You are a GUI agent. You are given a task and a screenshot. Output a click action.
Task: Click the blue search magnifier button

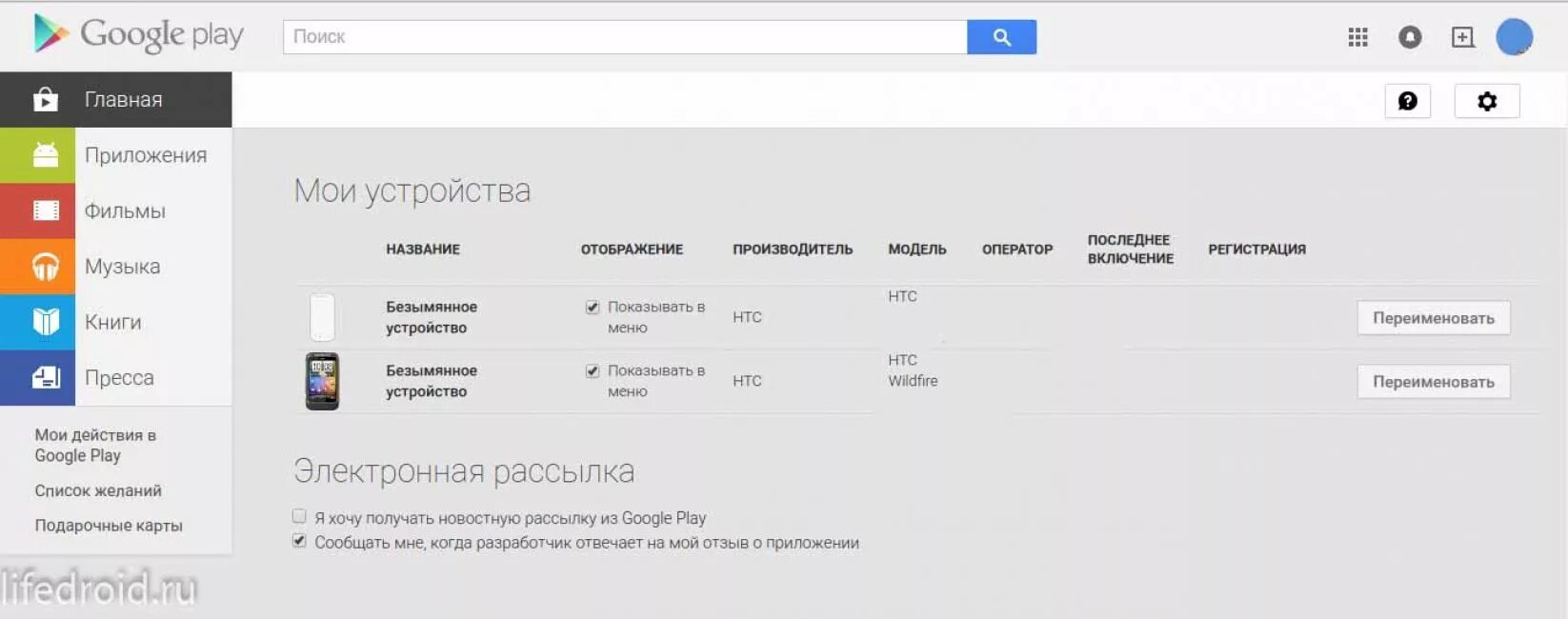click(x=1001, y=37)
